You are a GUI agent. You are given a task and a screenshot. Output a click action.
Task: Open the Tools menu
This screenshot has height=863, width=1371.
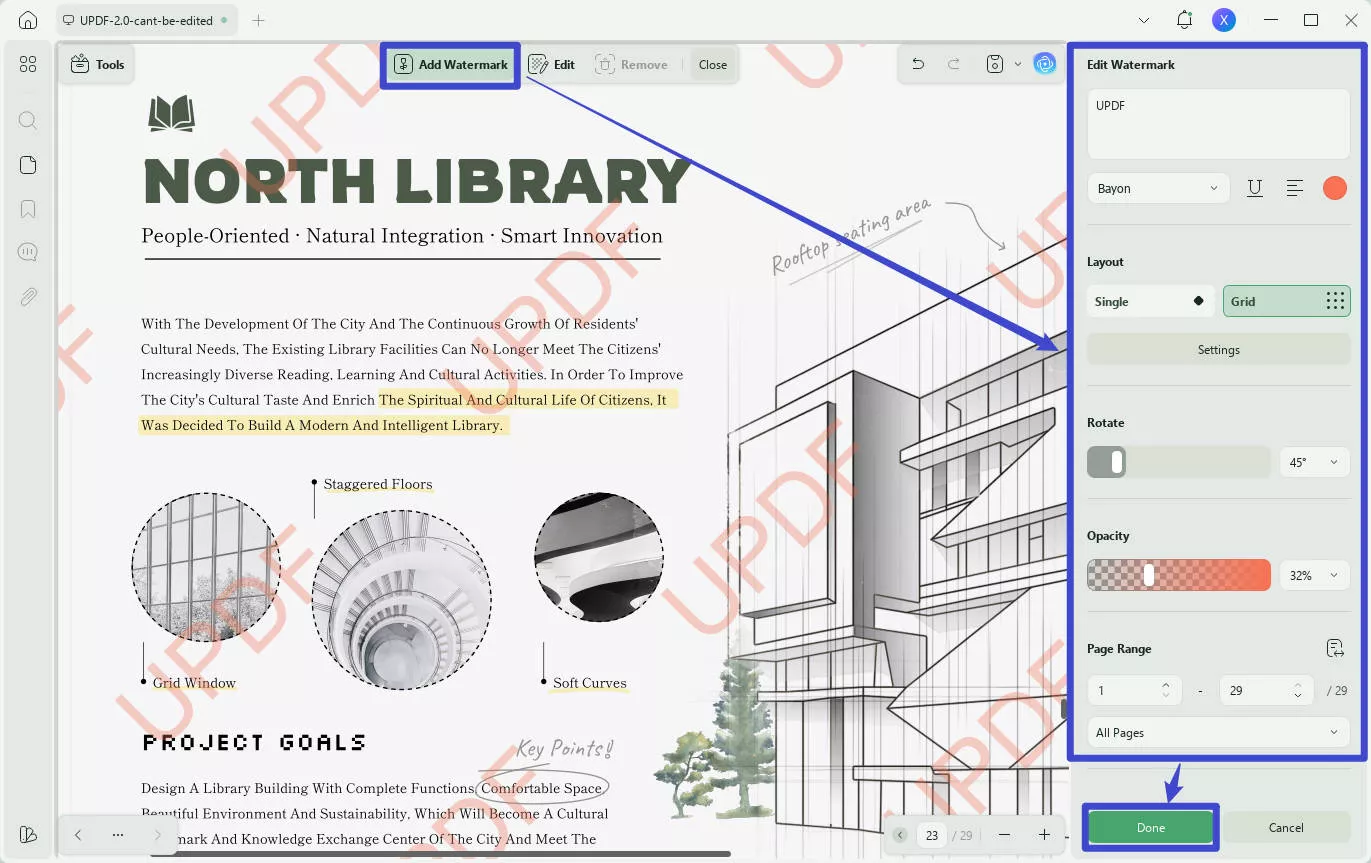pyautogui.click(x=98, y=64)
